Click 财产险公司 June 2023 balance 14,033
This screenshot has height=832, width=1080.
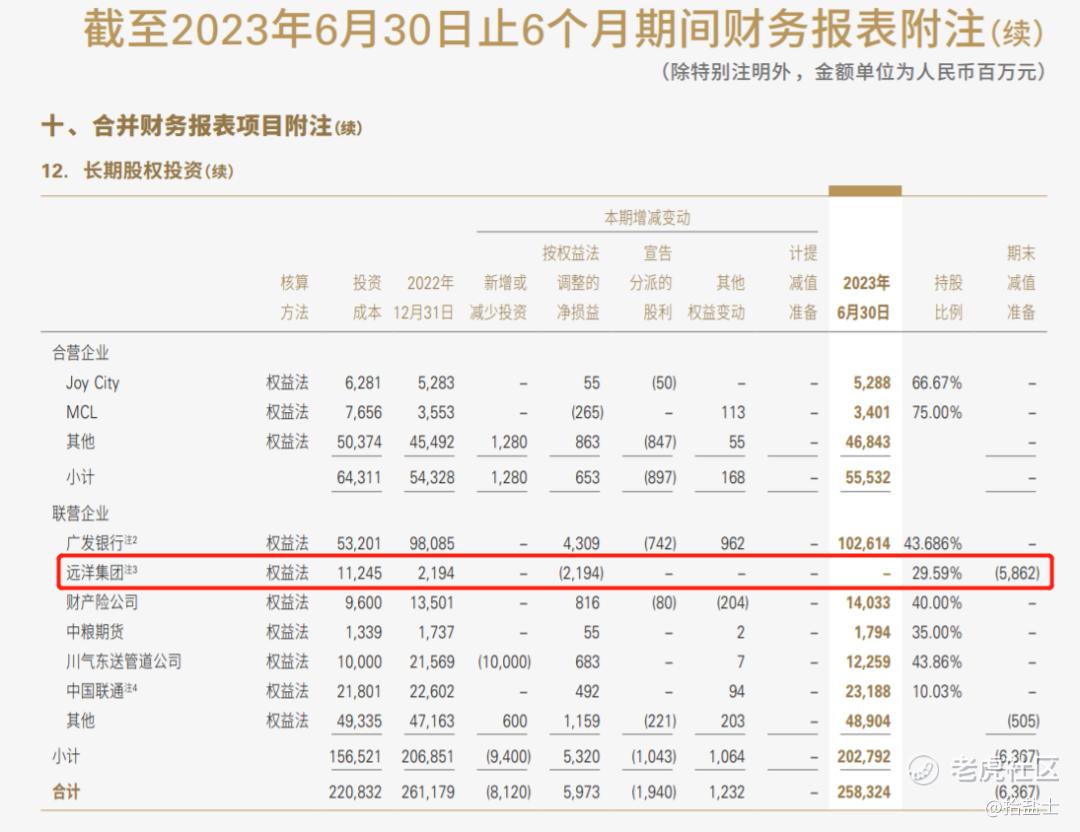pos(868,603)
